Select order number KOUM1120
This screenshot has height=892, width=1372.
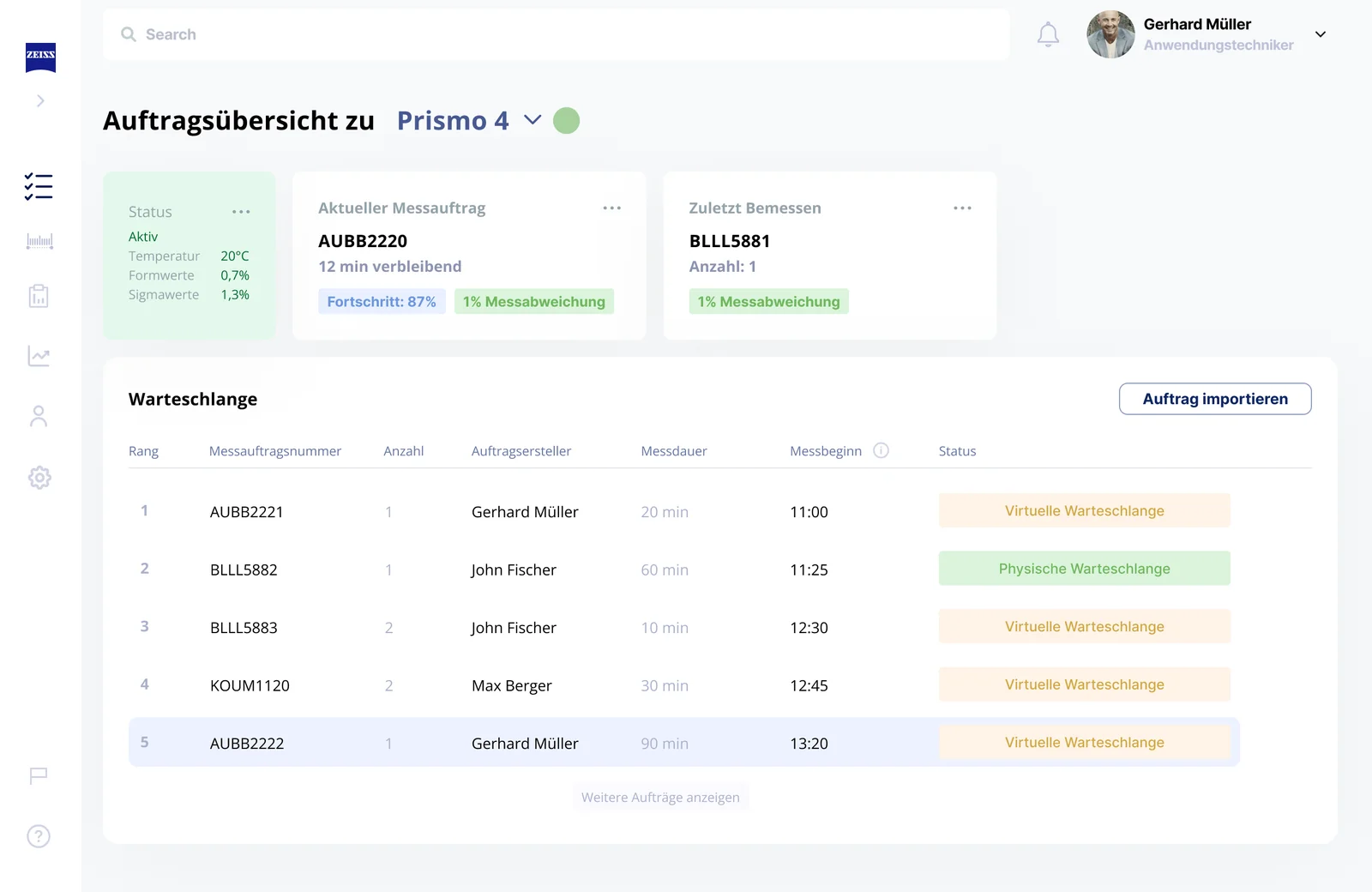[250, 685]
